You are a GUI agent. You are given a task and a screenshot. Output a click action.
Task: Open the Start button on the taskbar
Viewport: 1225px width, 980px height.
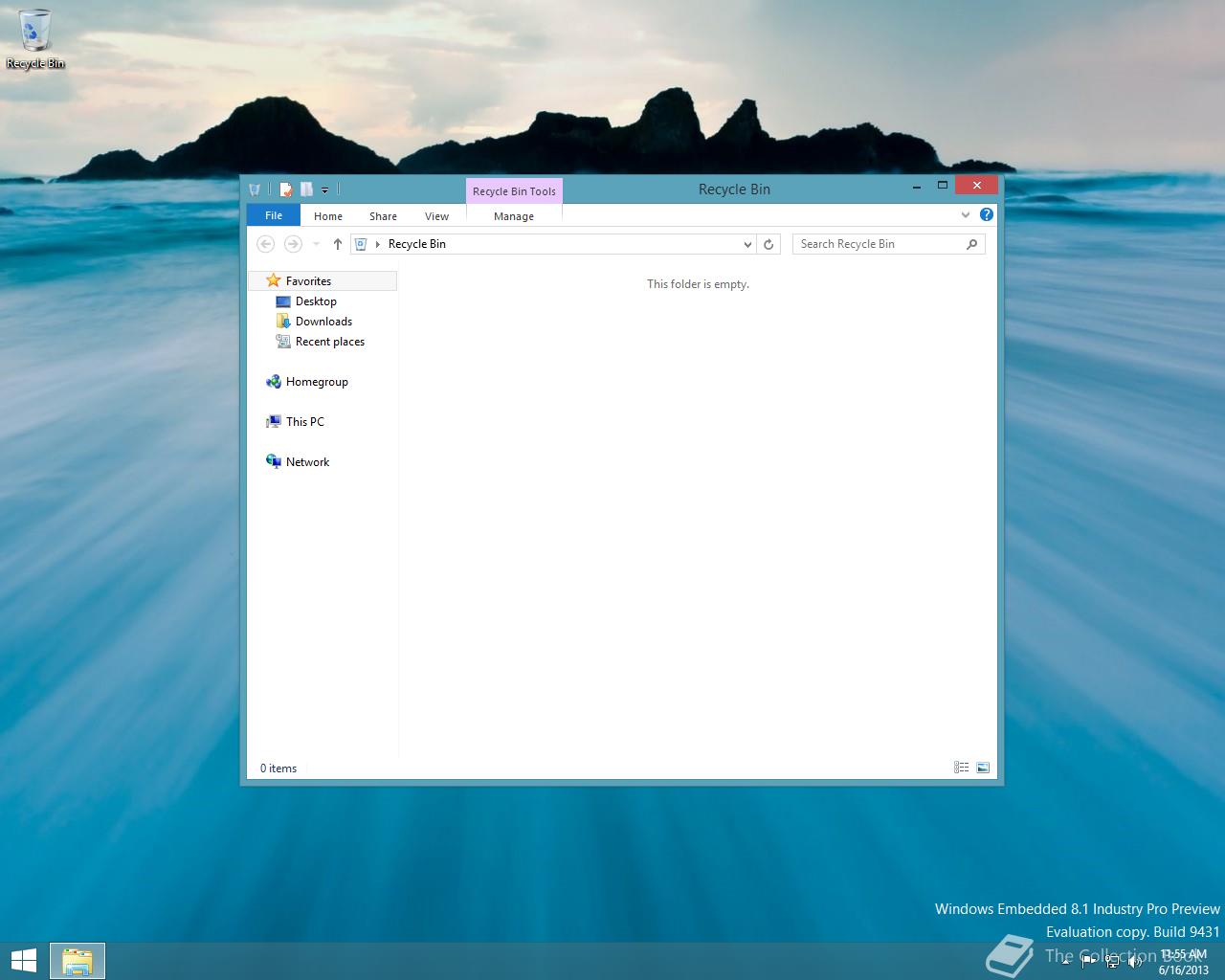coord(23,961)
